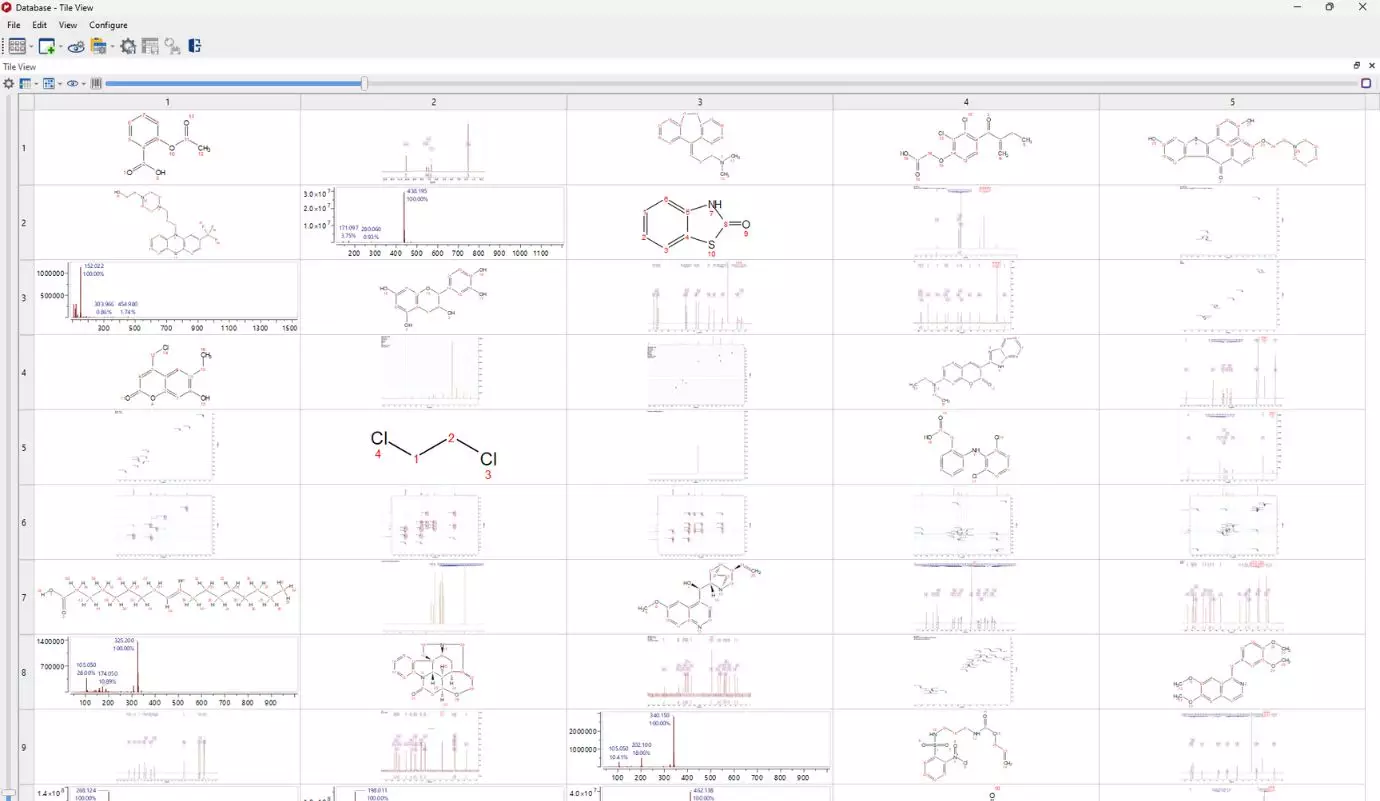
Task: Click the blue exit database icon
Action: click(195, 46)
